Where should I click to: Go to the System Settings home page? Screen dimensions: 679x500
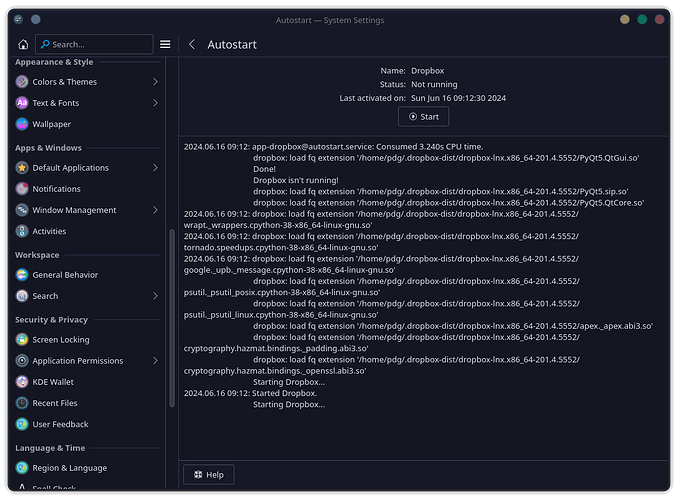(x=23, y=45)
